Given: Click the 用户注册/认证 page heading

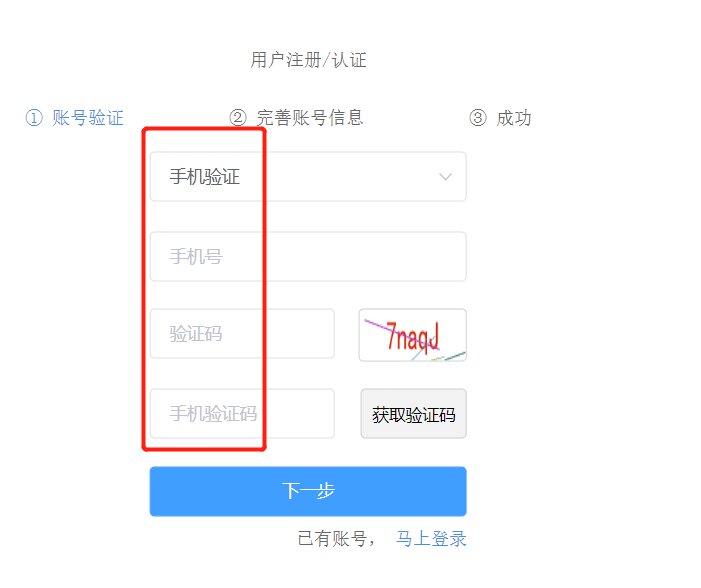Looking at the screenshot, I should click(x=308, y=60).
